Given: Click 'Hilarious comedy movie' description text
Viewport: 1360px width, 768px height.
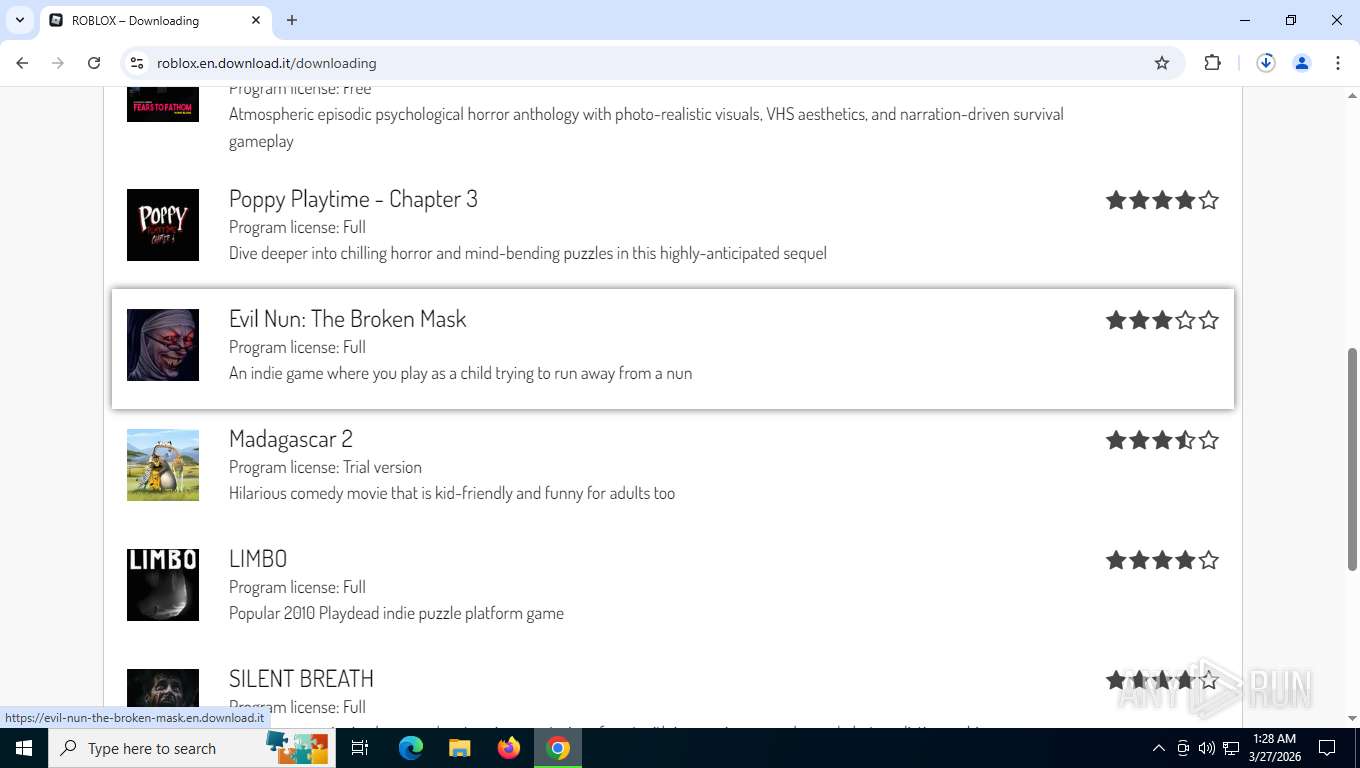Looking at the screenshot, I should click(x=452, y=493).
